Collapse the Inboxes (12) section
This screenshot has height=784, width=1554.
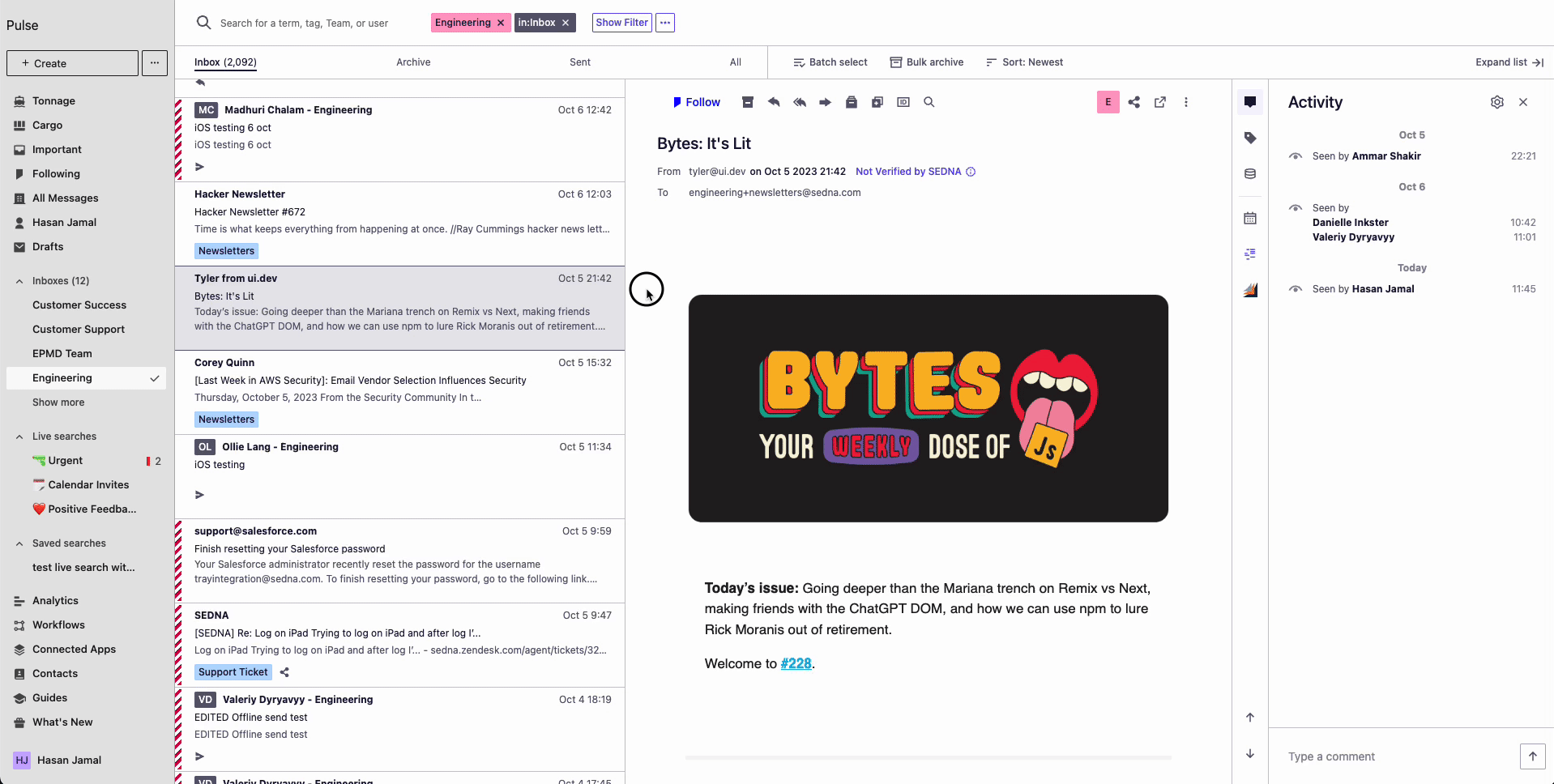[x=19, y=281]
